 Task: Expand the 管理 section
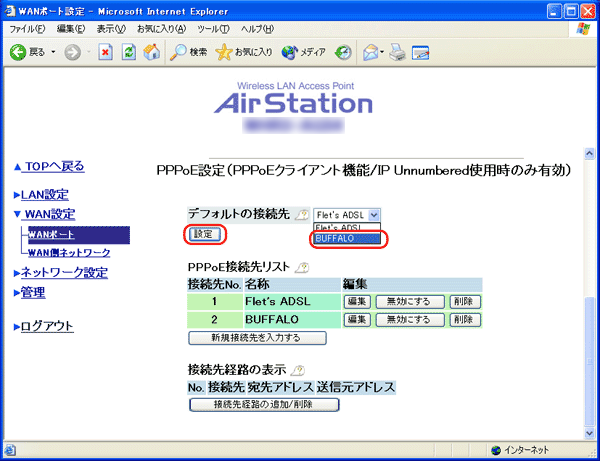[x=29, y=293]
